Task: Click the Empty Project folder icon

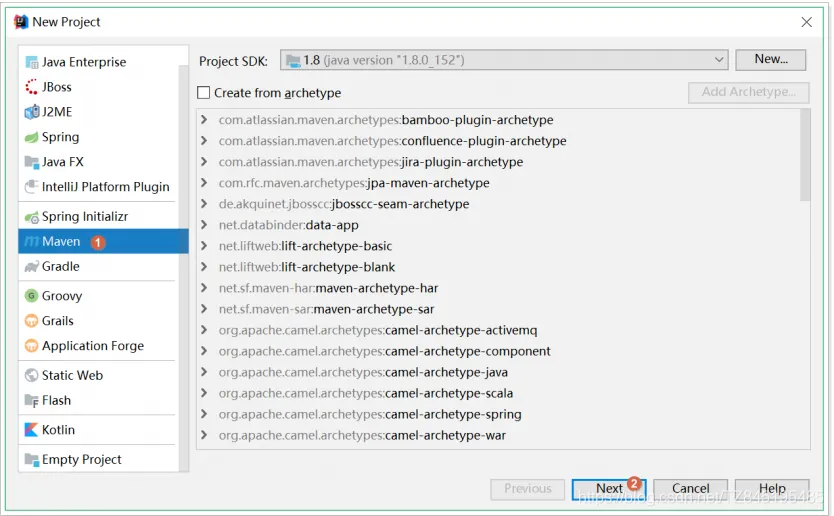Action: click(x=32, y=460)
